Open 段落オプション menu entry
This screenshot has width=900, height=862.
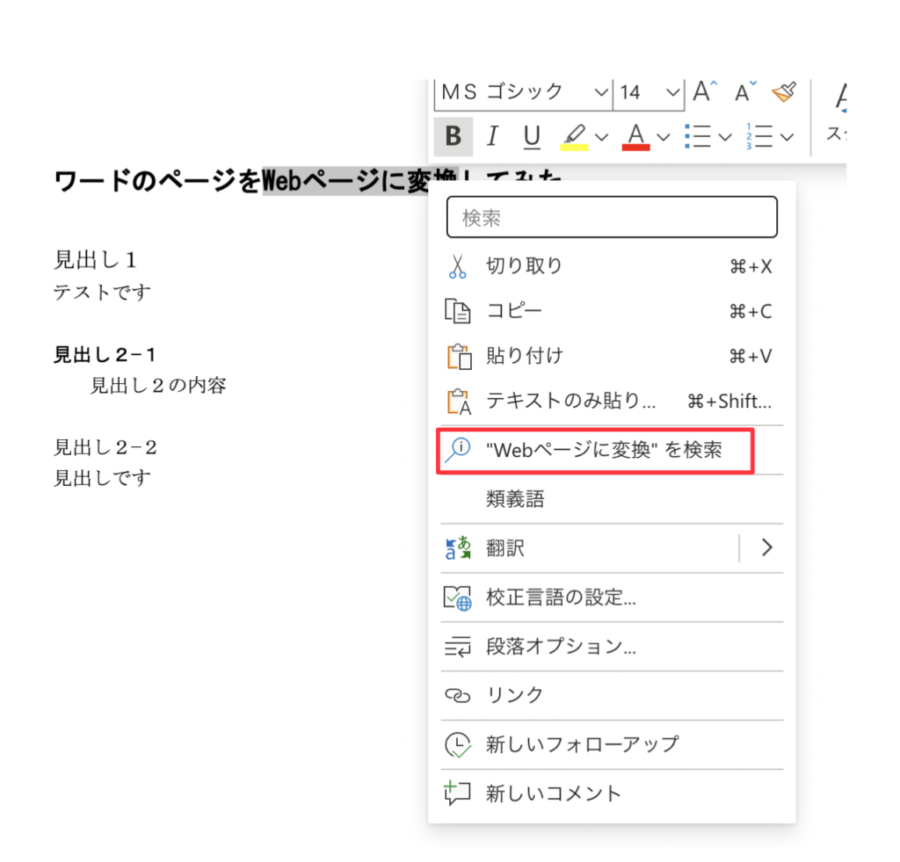point(612,646)
